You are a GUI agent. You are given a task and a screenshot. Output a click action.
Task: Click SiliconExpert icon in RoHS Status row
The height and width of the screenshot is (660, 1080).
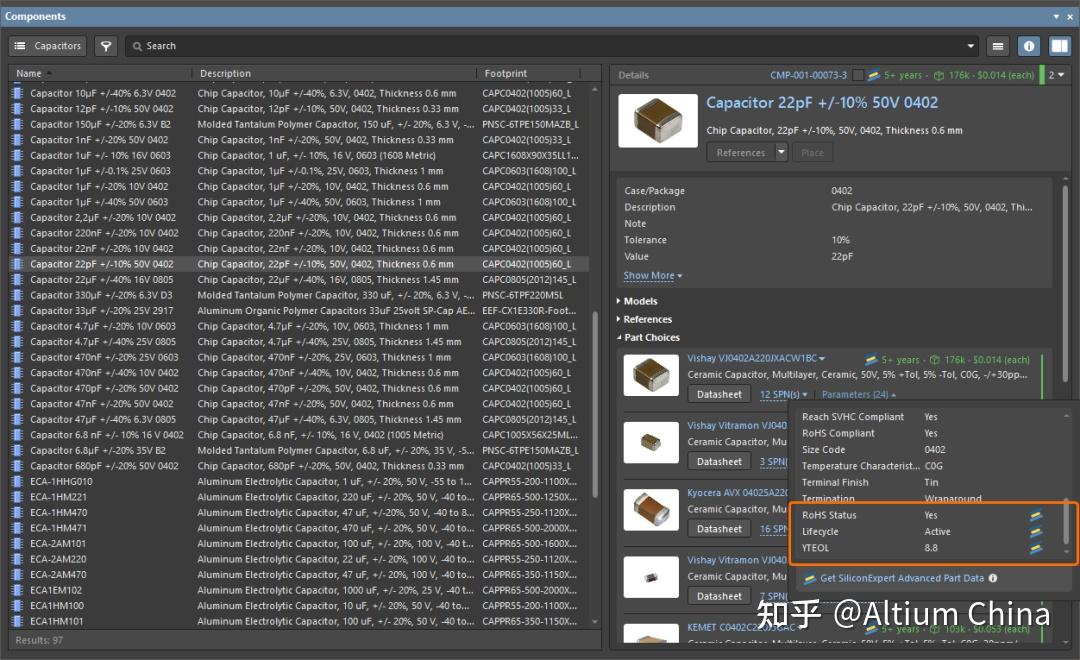pos(1035,515)
